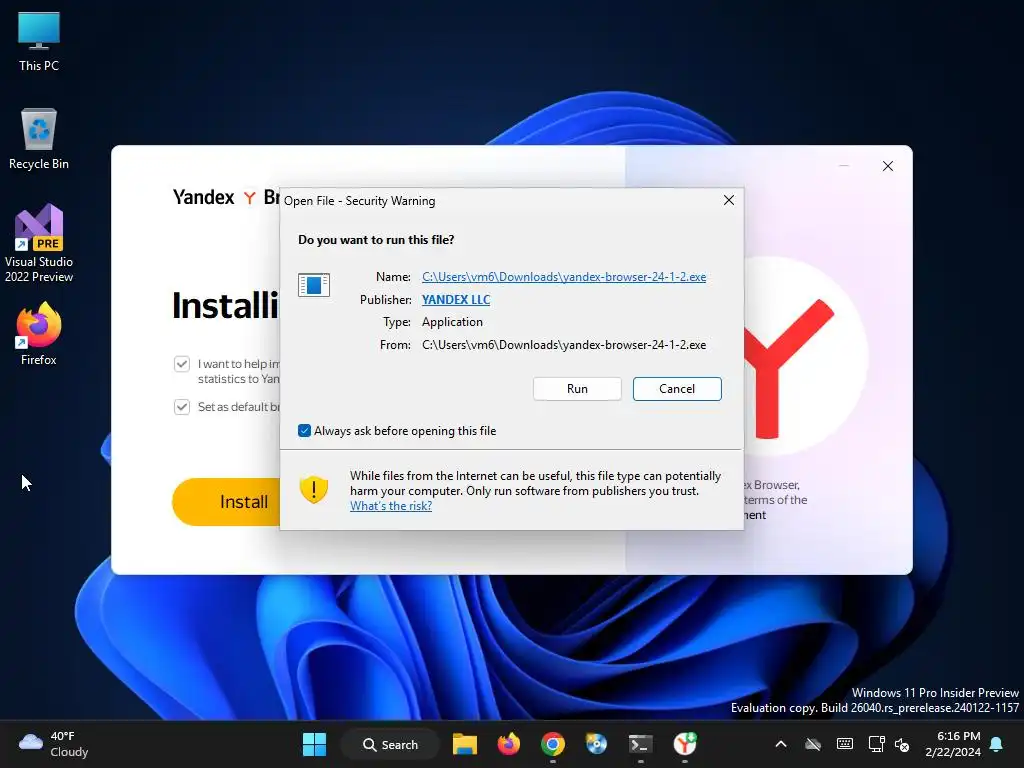This screenshot has height=768, width=1024.
Task: Open the touch keyboard tray icon
Action: coord(844,744)
